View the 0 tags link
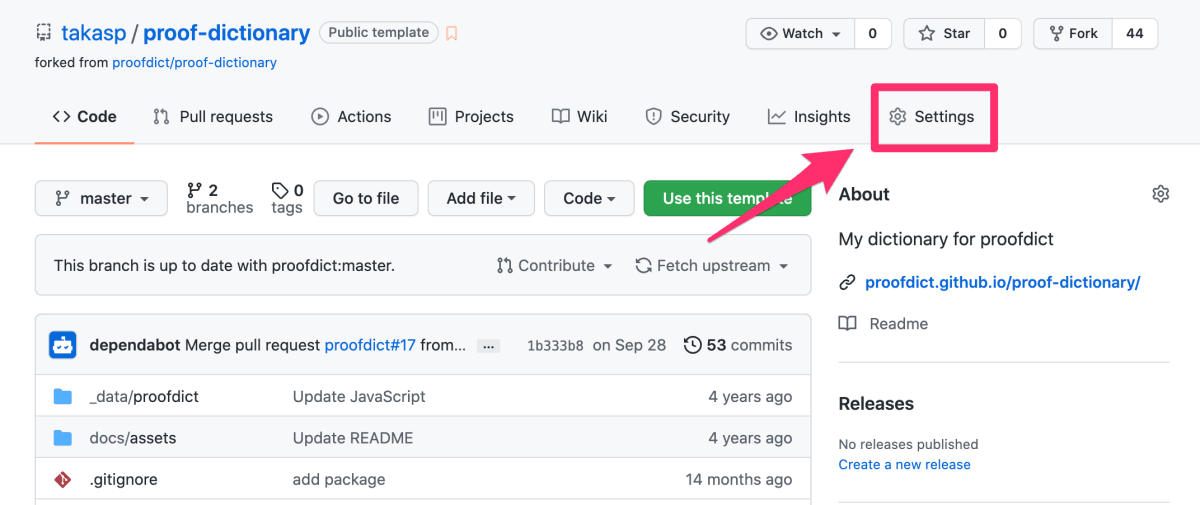 (287, 198)
